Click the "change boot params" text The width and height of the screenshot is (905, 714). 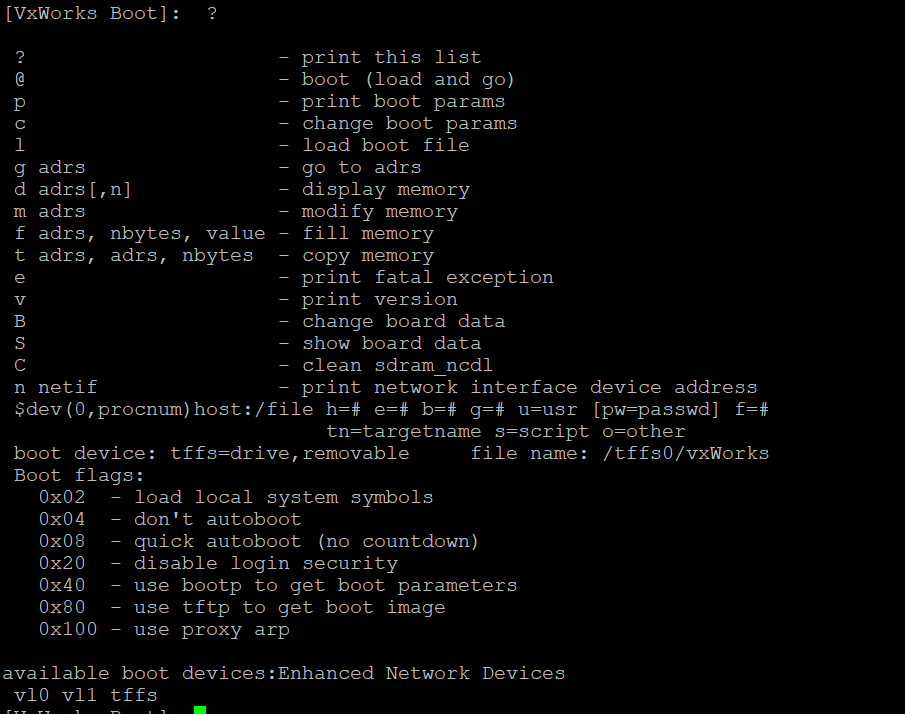coord(409,124)
